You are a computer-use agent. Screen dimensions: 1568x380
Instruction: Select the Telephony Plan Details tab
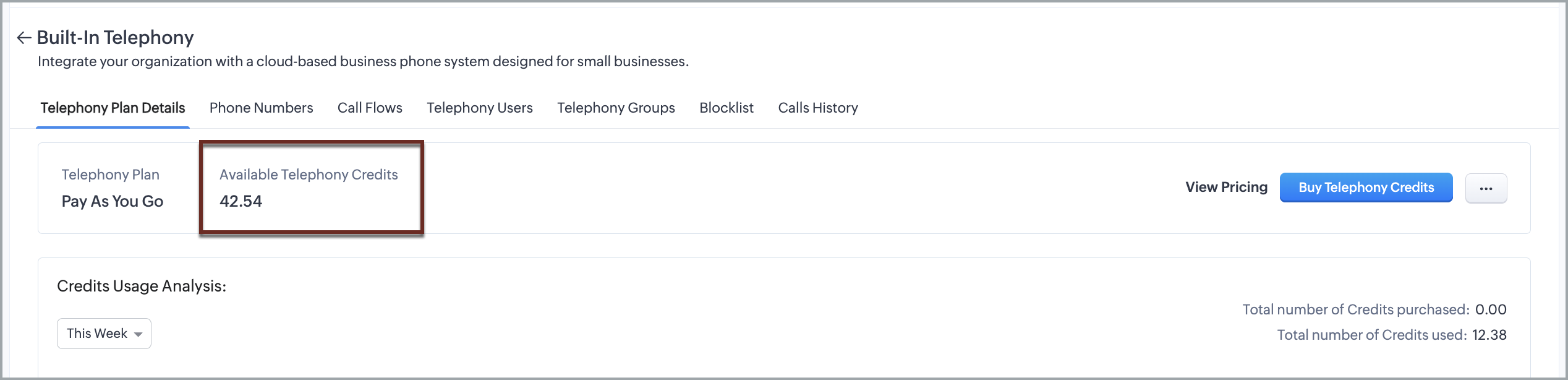(113, 108)
